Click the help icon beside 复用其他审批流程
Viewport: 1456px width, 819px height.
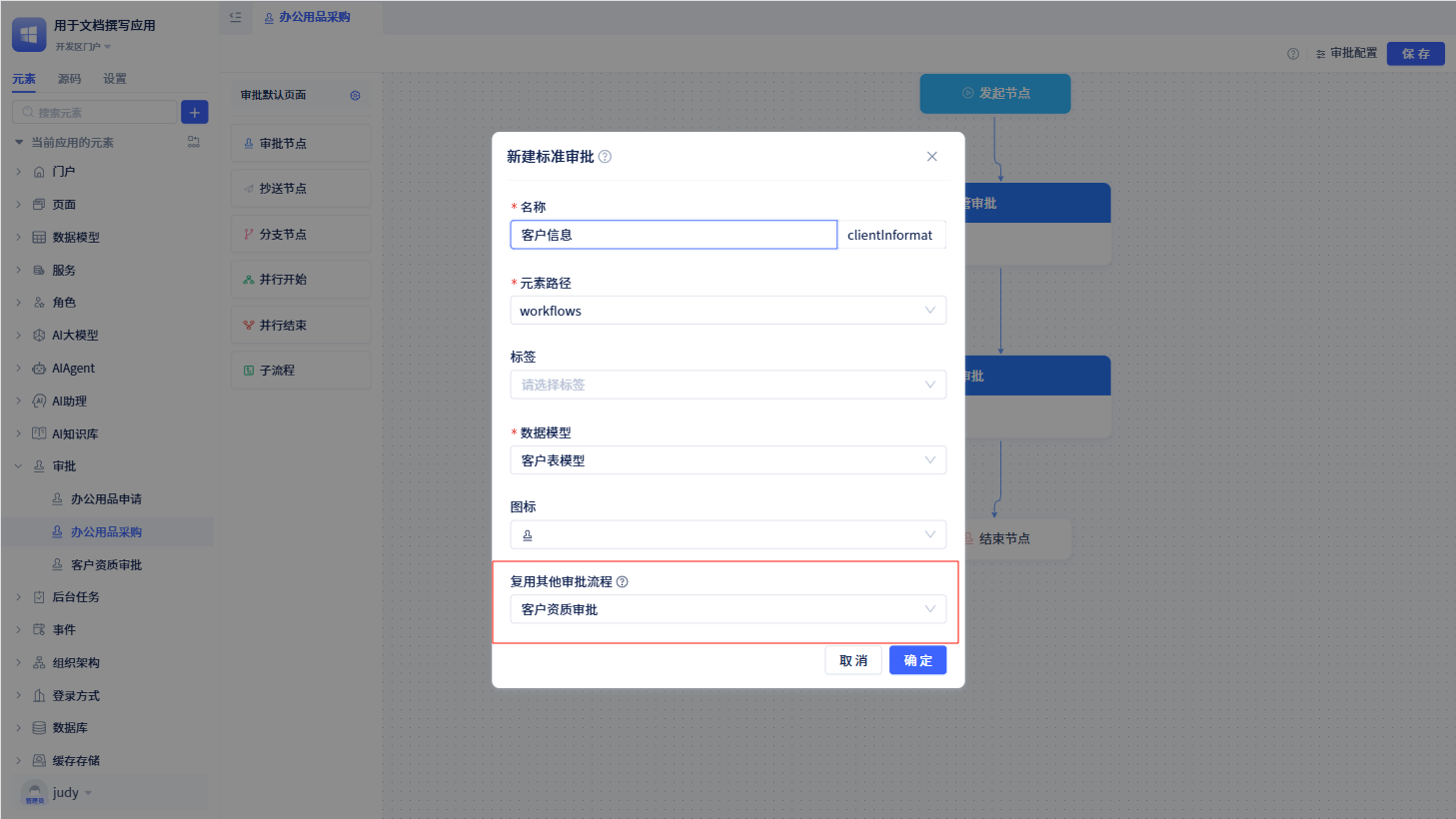coord(623,581)
